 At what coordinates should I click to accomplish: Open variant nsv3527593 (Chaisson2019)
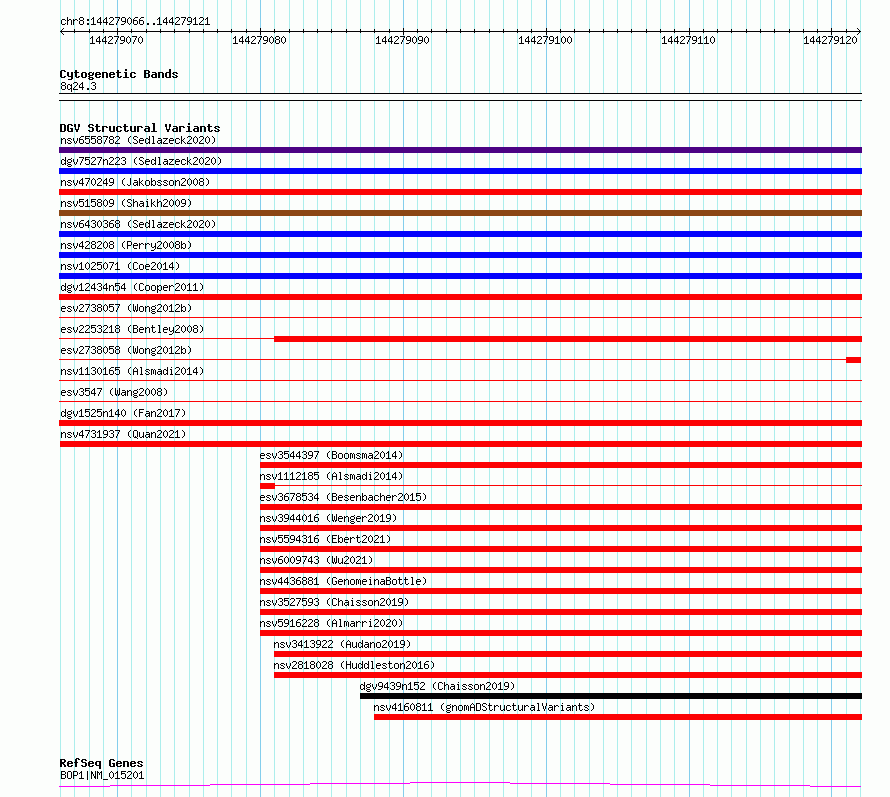point(334,602)
